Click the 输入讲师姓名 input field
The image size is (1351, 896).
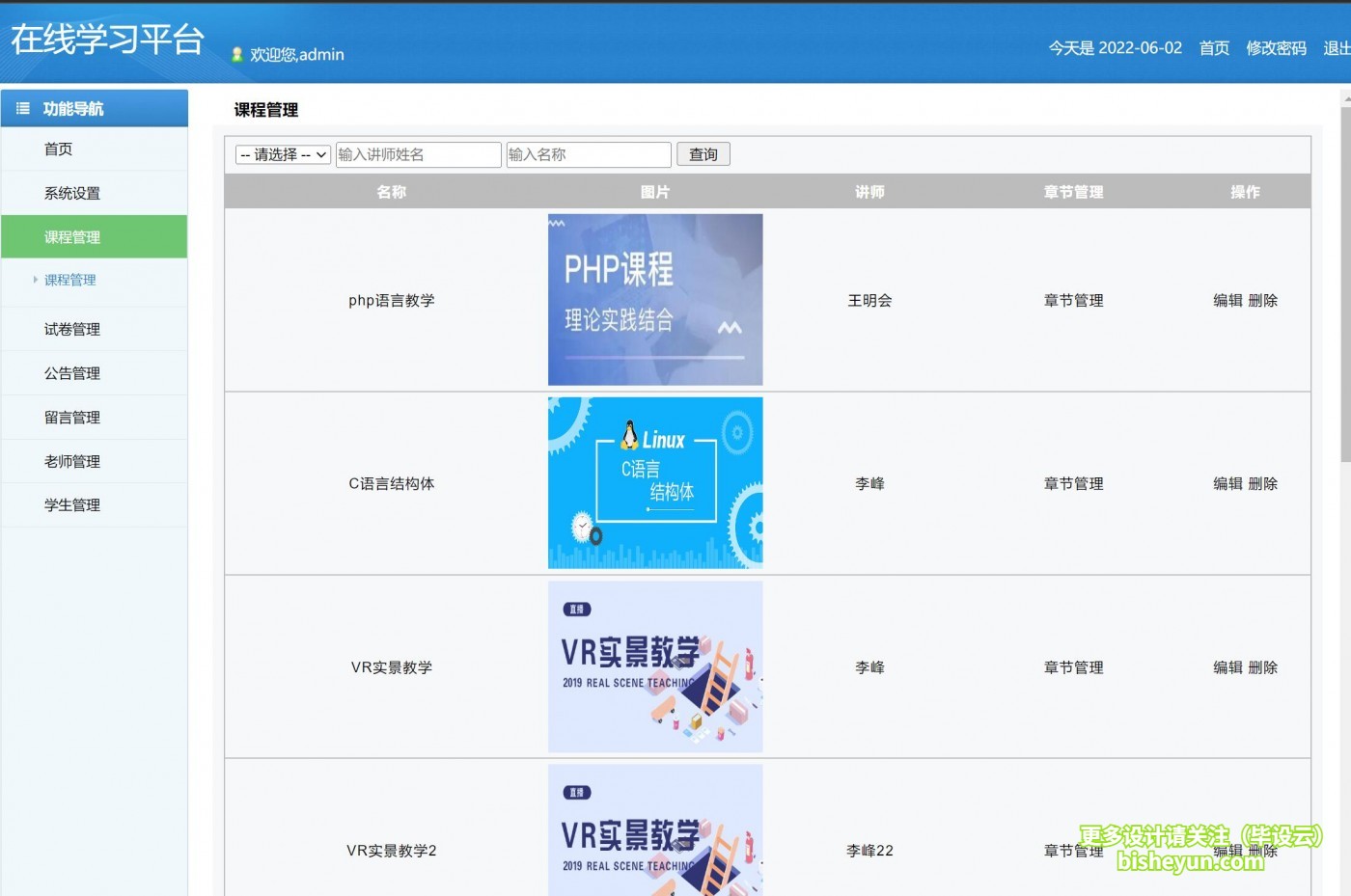point(419,154)
